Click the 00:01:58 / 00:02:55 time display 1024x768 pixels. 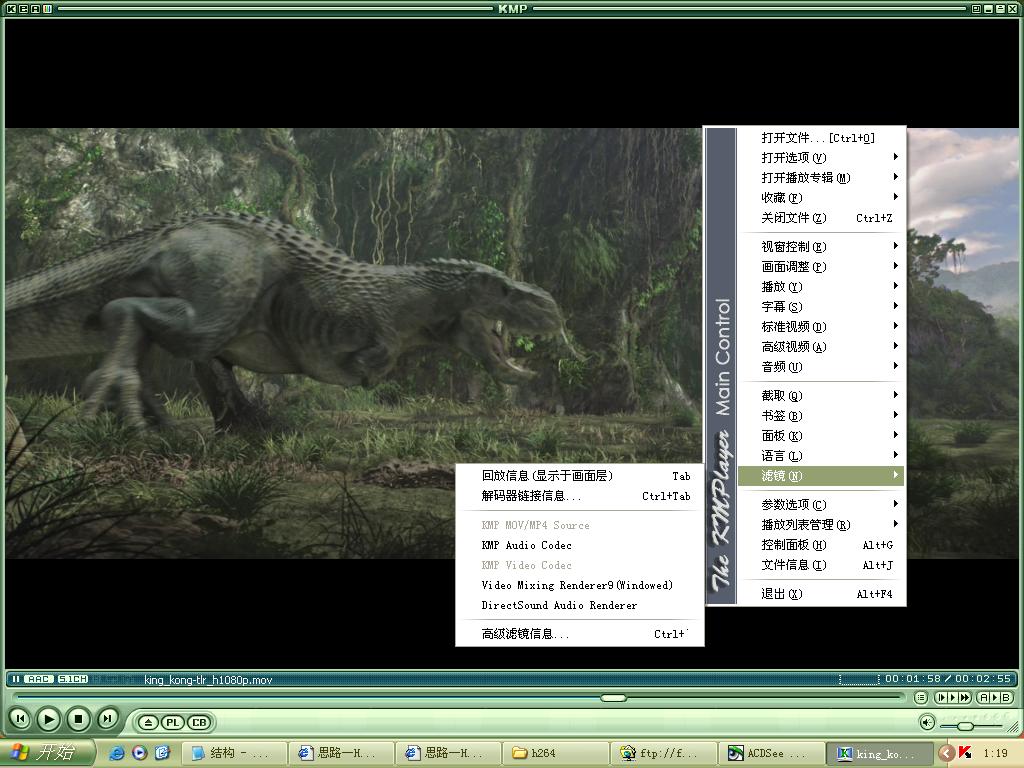948,679
